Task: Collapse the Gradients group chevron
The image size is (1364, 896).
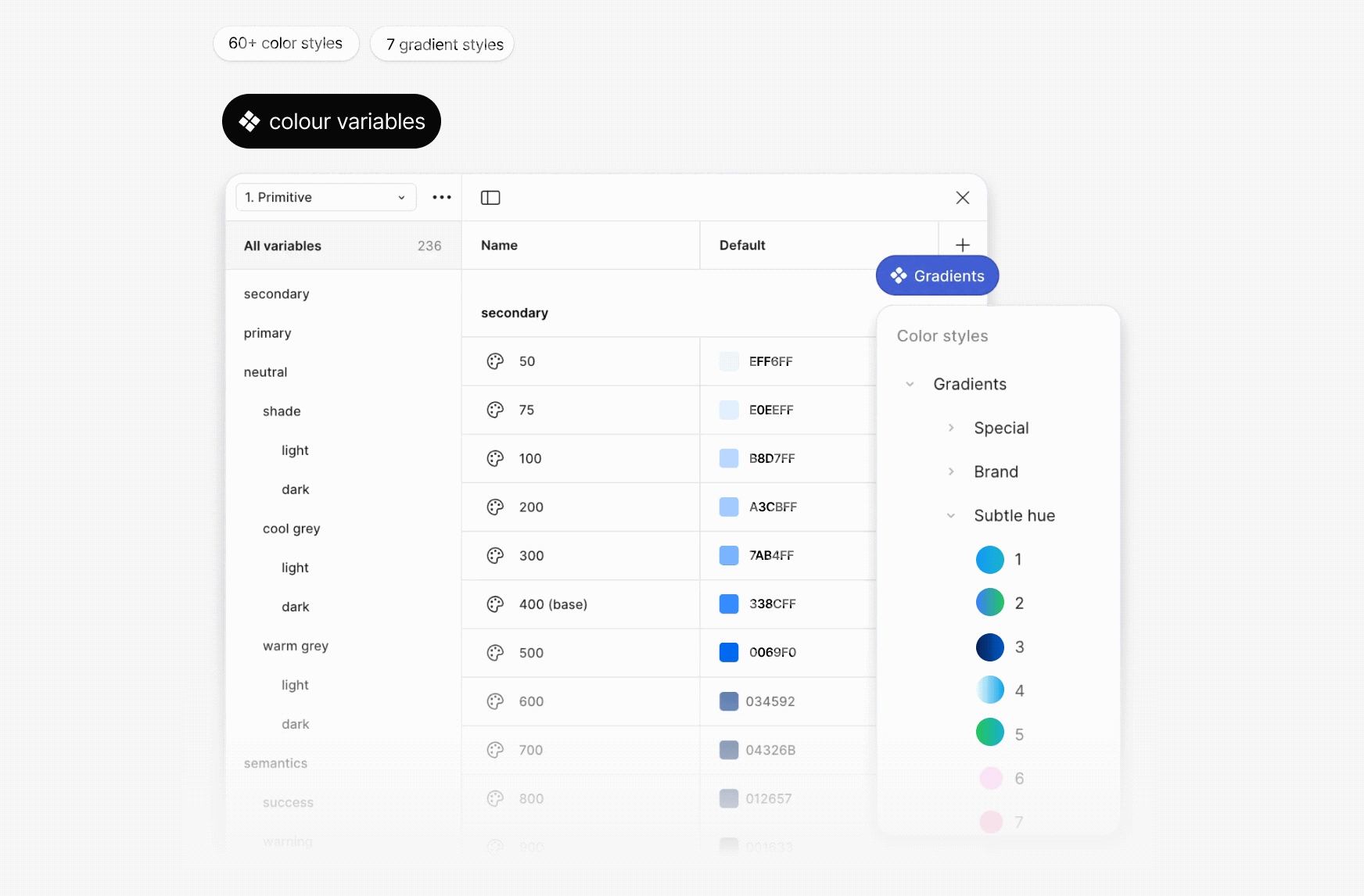Action: [910, 384]
